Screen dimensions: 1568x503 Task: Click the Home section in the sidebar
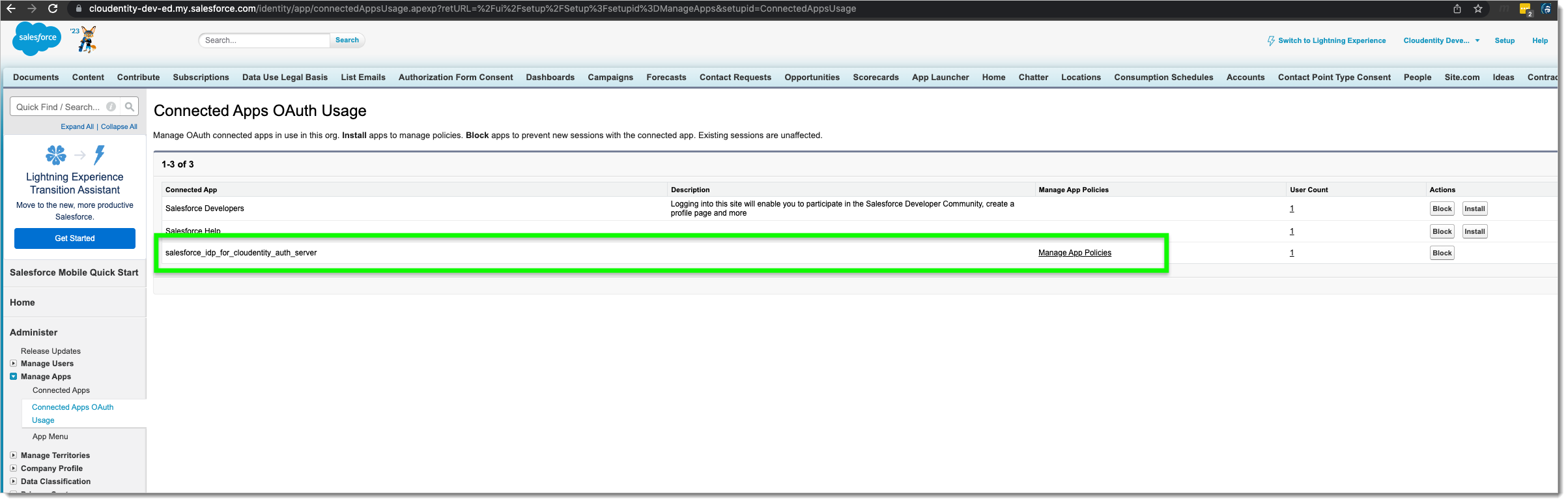tap(22, 302)
